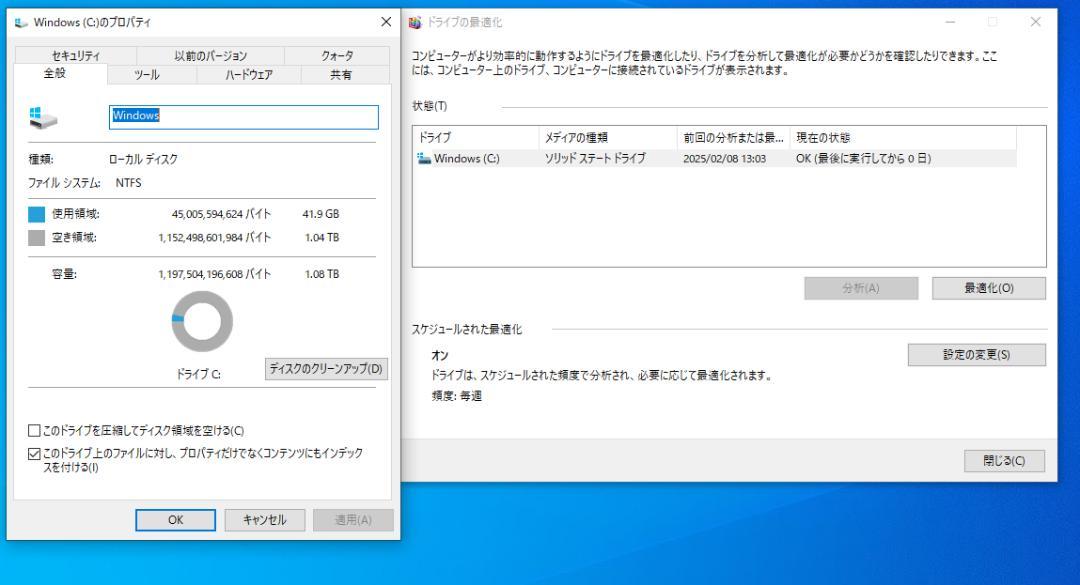This screenshot has width=1080, height=585.
Task: Click the 'OK (最後に実行してから 0 日)' status
Action: coord(864,158)
